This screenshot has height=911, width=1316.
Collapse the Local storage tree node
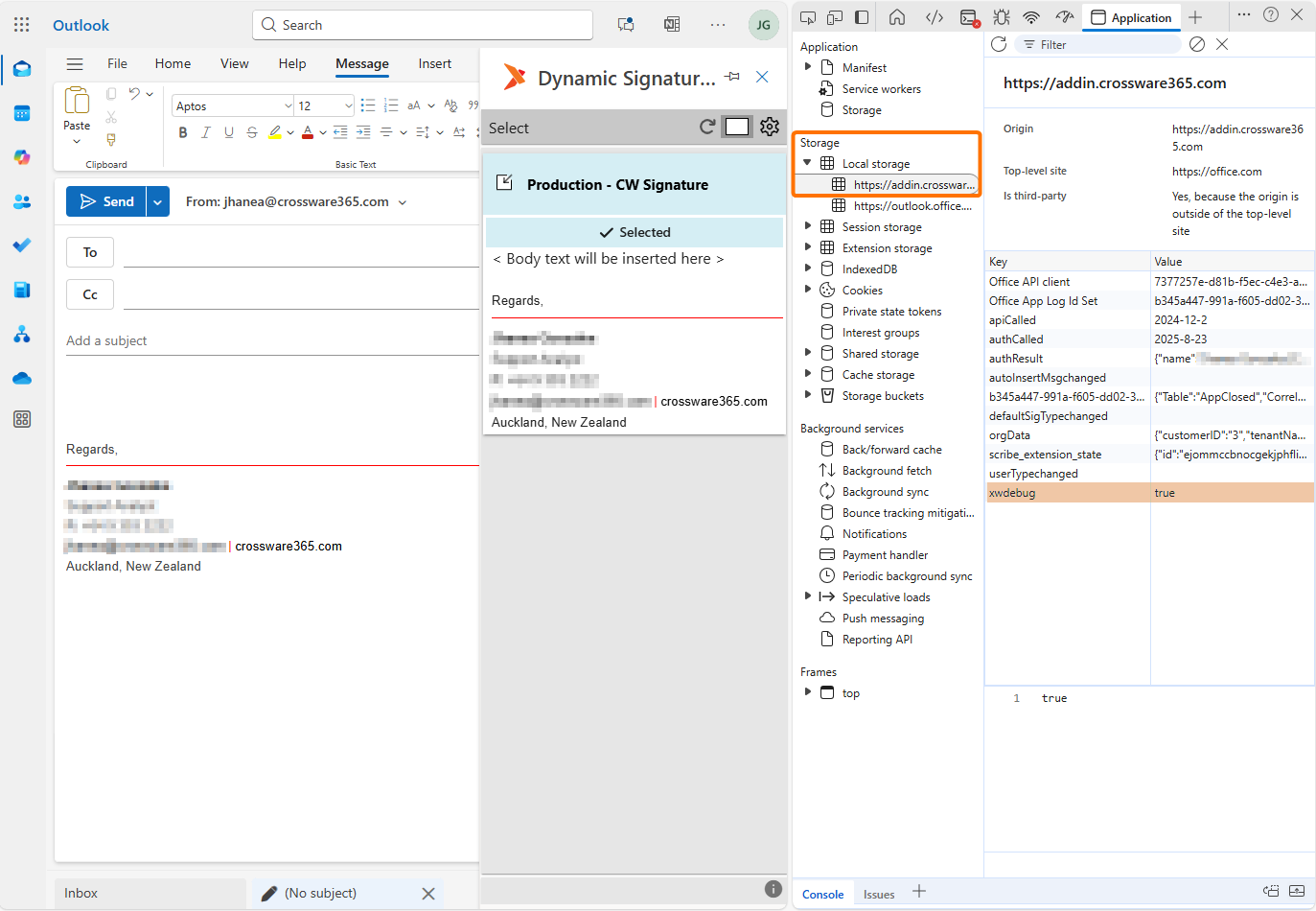(x=807, y=163)
